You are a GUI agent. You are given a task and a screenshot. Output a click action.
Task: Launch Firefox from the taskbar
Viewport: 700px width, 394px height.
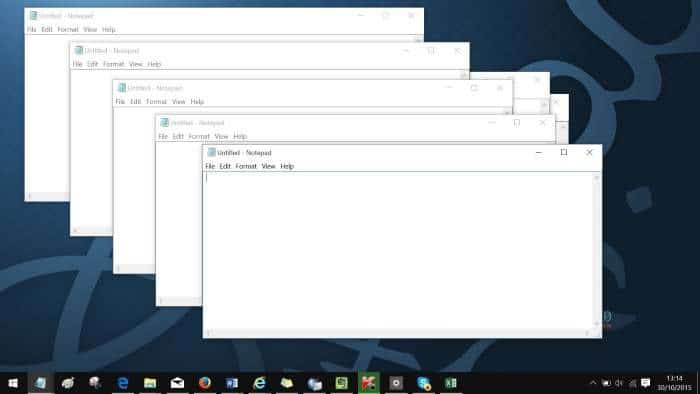coord(204,383)
